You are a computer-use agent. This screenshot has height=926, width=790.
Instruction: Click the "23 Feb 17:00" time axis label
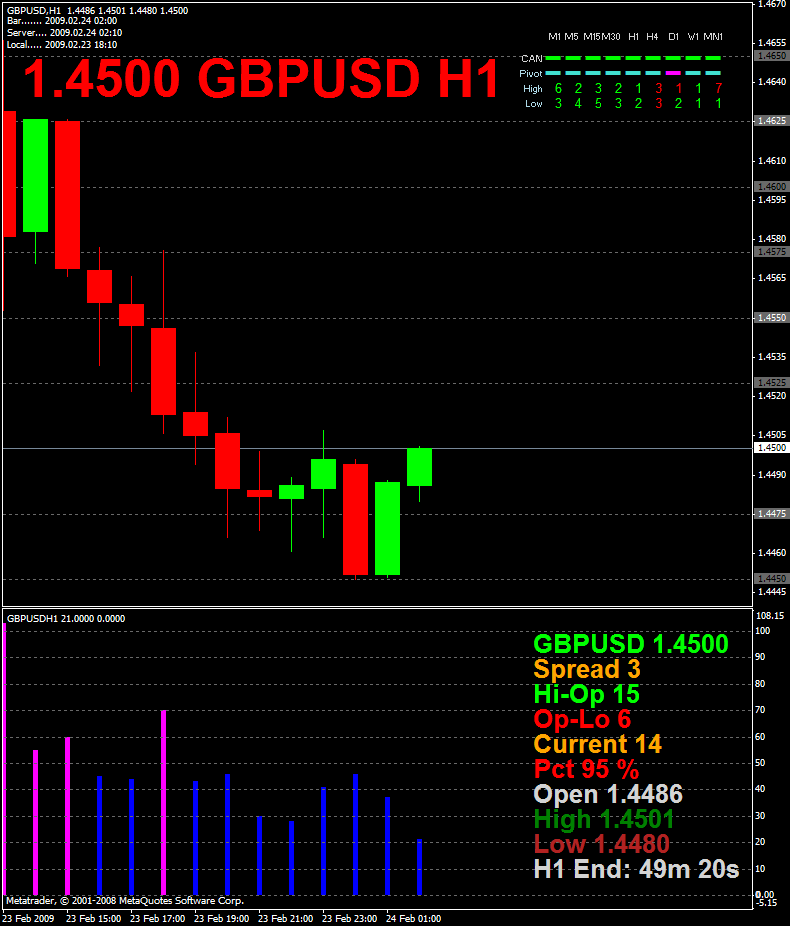pos(158,919)
